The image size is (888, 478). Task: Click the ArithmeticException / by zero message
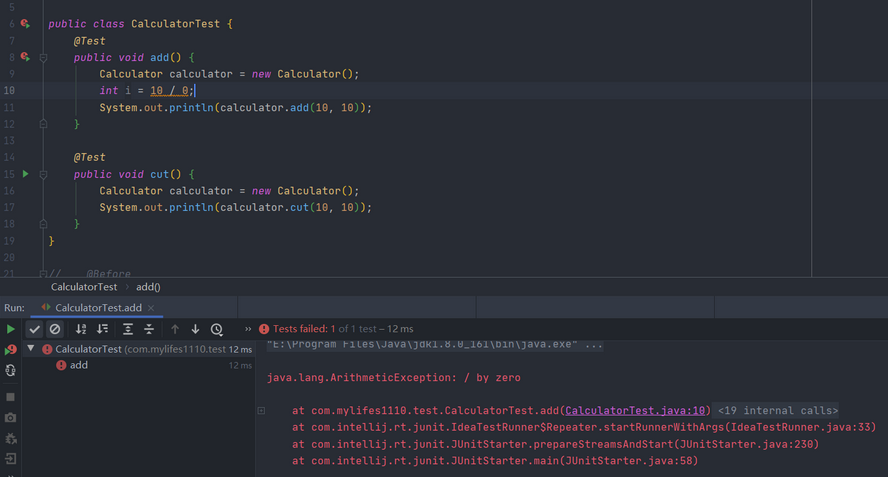click(394, 378)
